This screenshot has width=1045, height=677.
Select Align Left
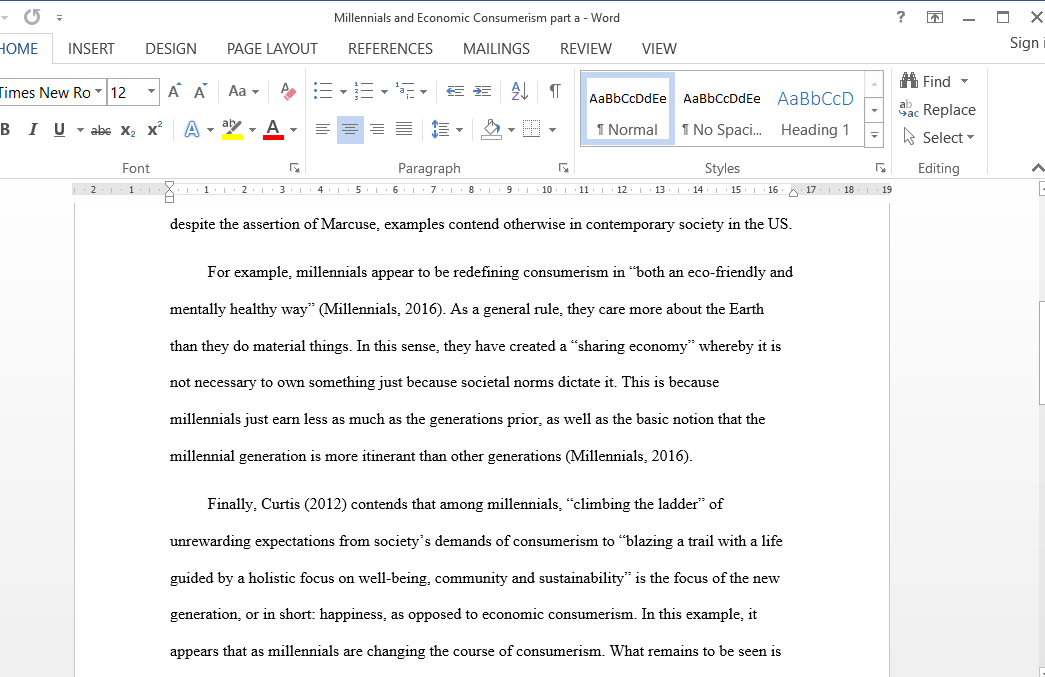coord(323,129)
